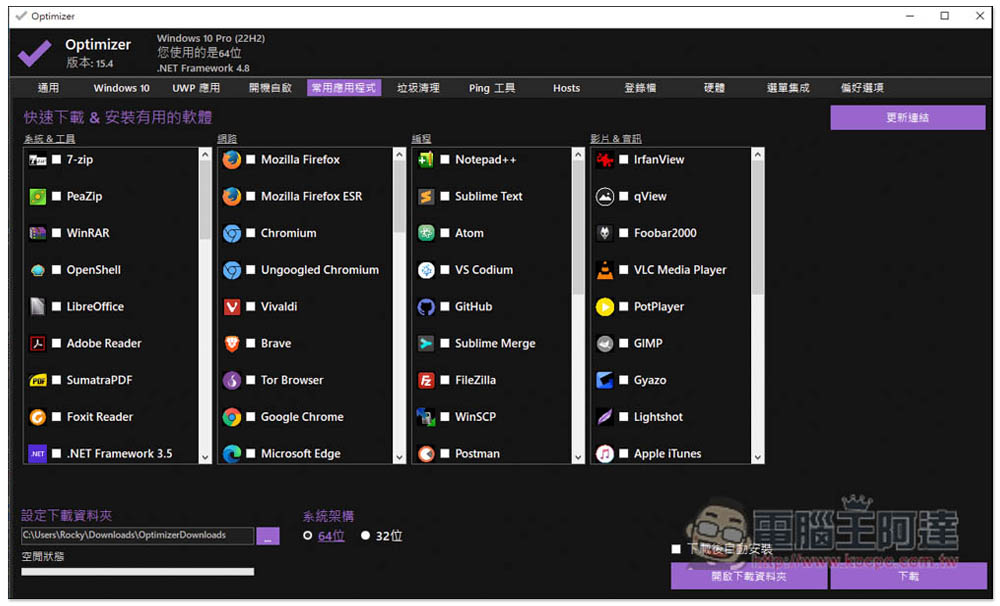This screenshot has height=606, width=1000.
Task: Open the Windows 10 tab
Action: pos(121,88)
